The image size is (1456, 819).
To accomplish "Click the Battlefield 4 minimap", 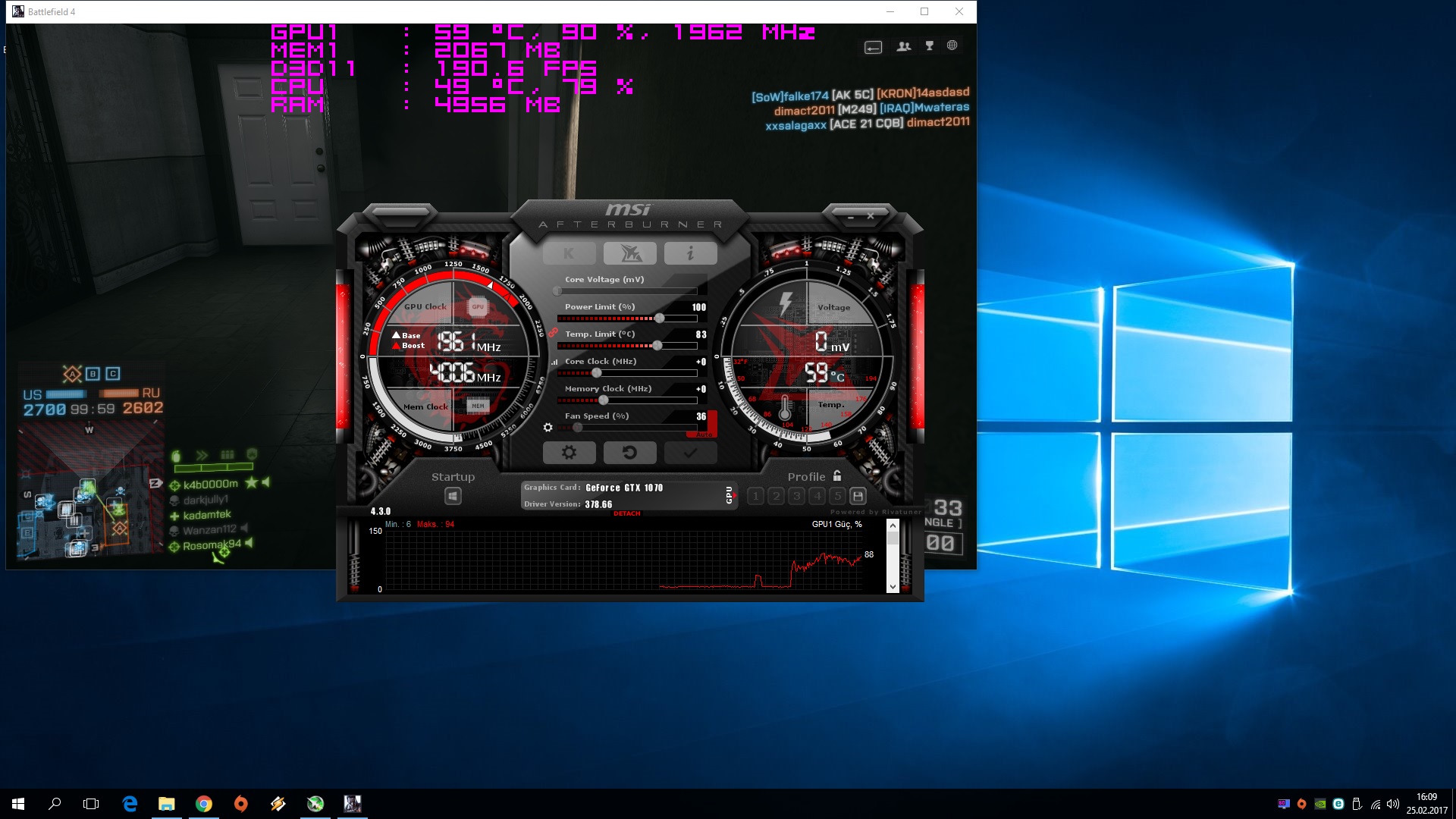I will click(x=89, y=491).
